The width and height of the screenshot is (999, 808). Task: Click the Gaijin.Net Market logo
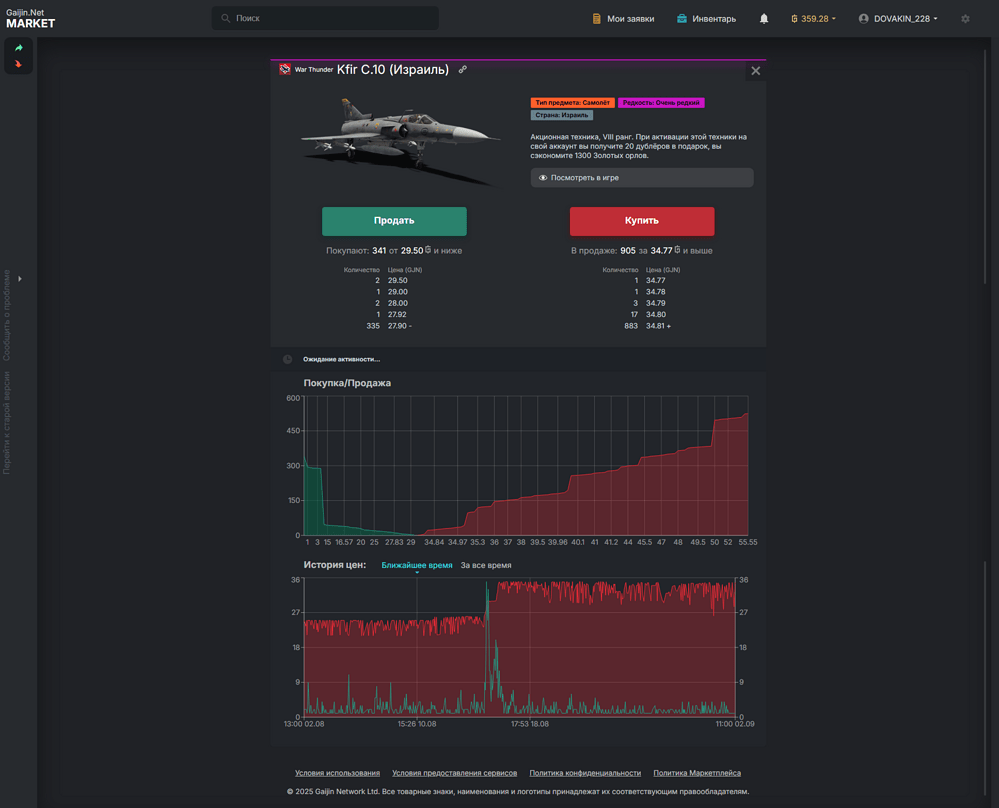(x=31, y=18)
